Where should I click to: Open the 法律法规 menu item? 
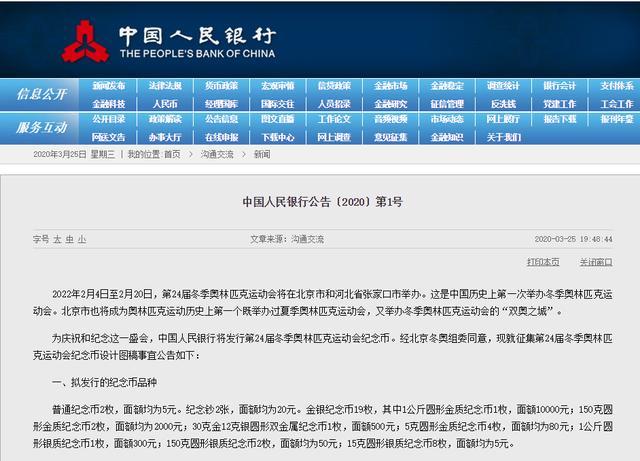165,86
